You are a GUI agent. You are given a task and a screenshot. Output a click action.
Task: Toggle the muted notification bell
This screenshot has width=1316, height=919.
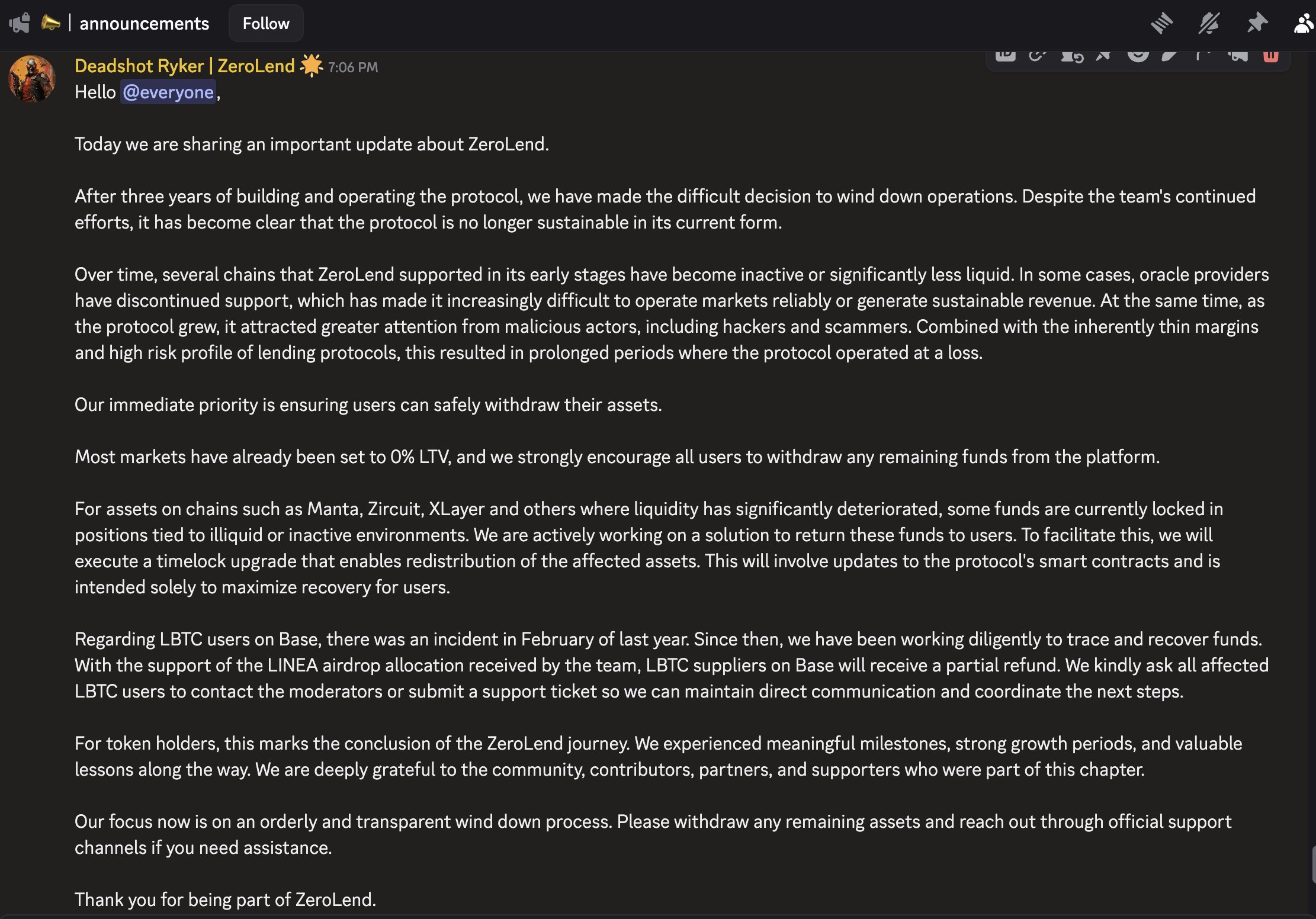1209,24
